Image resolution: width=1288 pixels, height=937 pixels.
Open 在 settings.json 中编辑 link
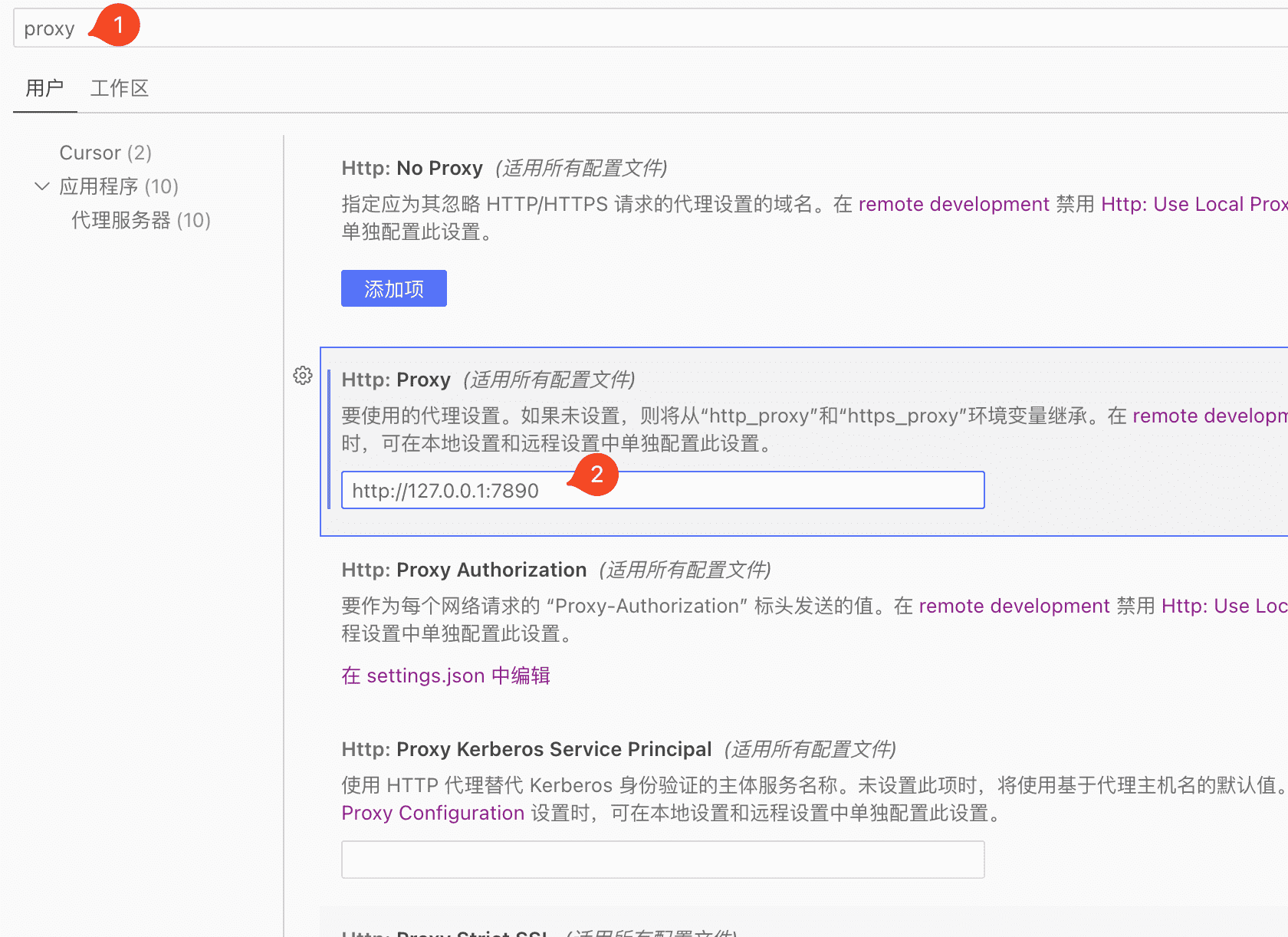(445, 676)
